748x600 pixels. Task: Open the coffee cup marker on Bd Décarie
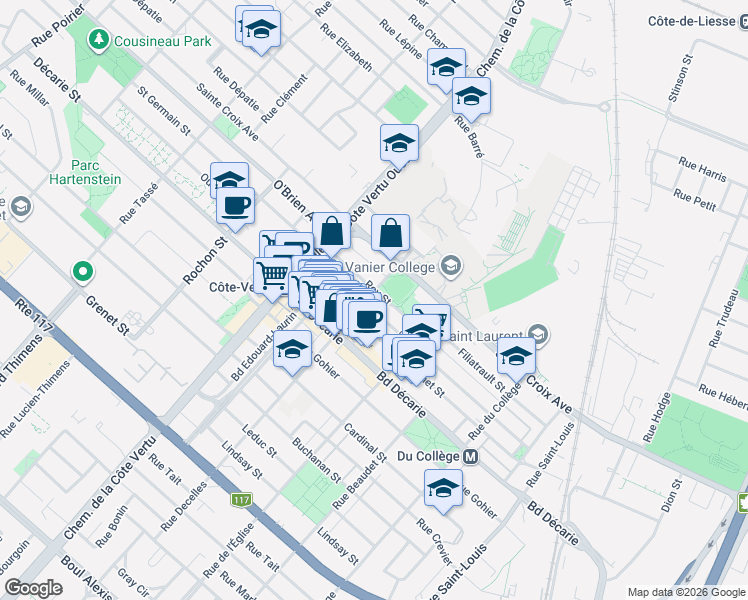[x=367, y=323]
